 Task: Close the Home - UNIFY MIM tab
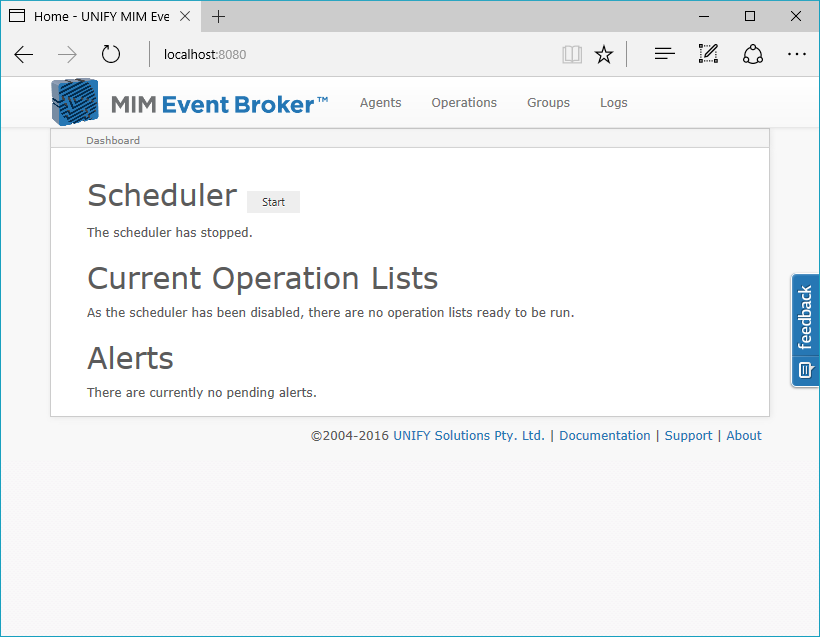coord(185,16)
